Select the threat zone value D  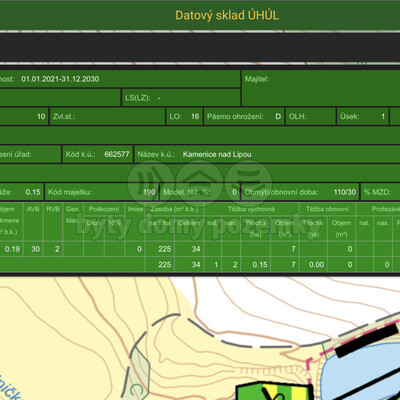278,117
